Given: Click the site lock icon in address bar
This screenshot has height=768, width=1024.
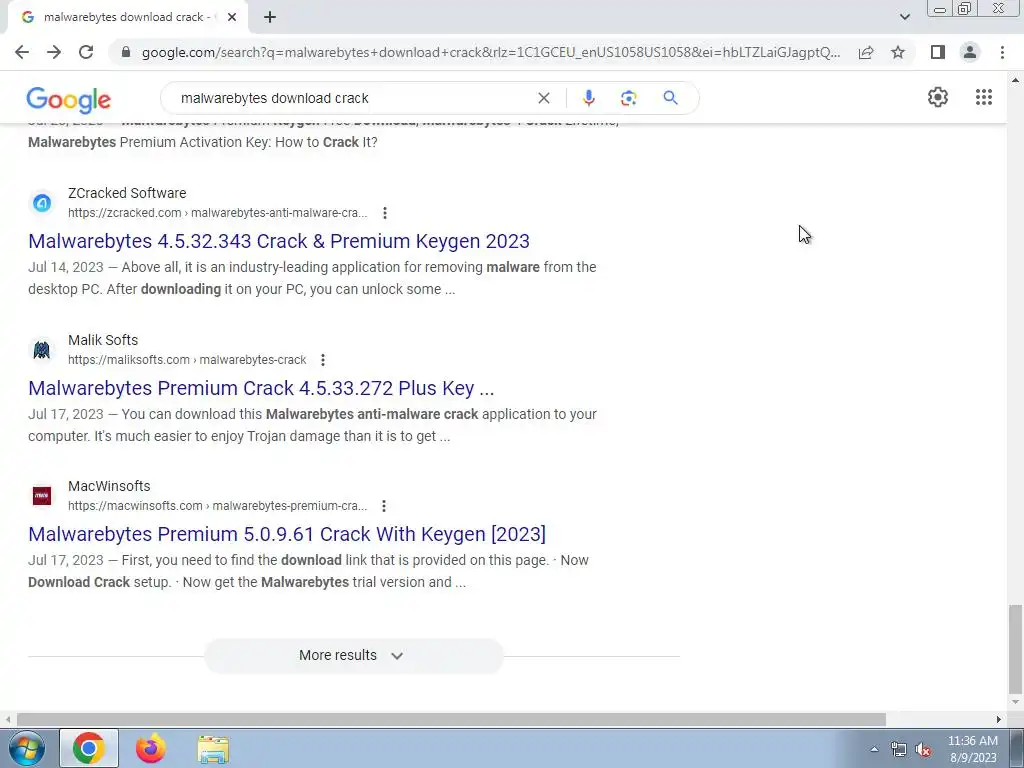Looking at the screenshot, I should coord(126,52).
